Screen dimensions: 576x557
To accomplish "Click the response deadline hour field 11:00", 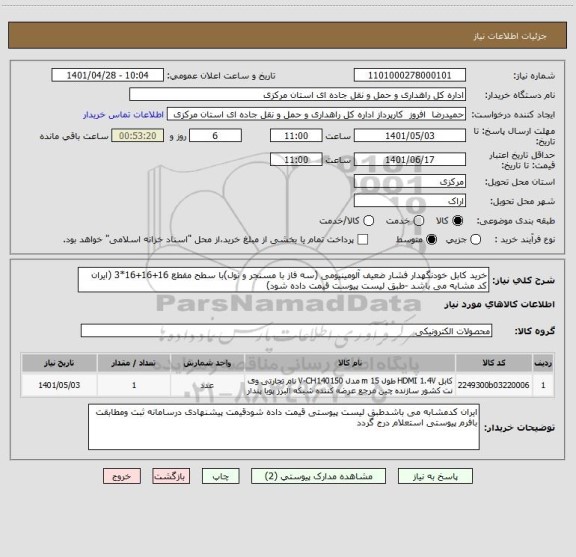I will (x=296, y=136).
